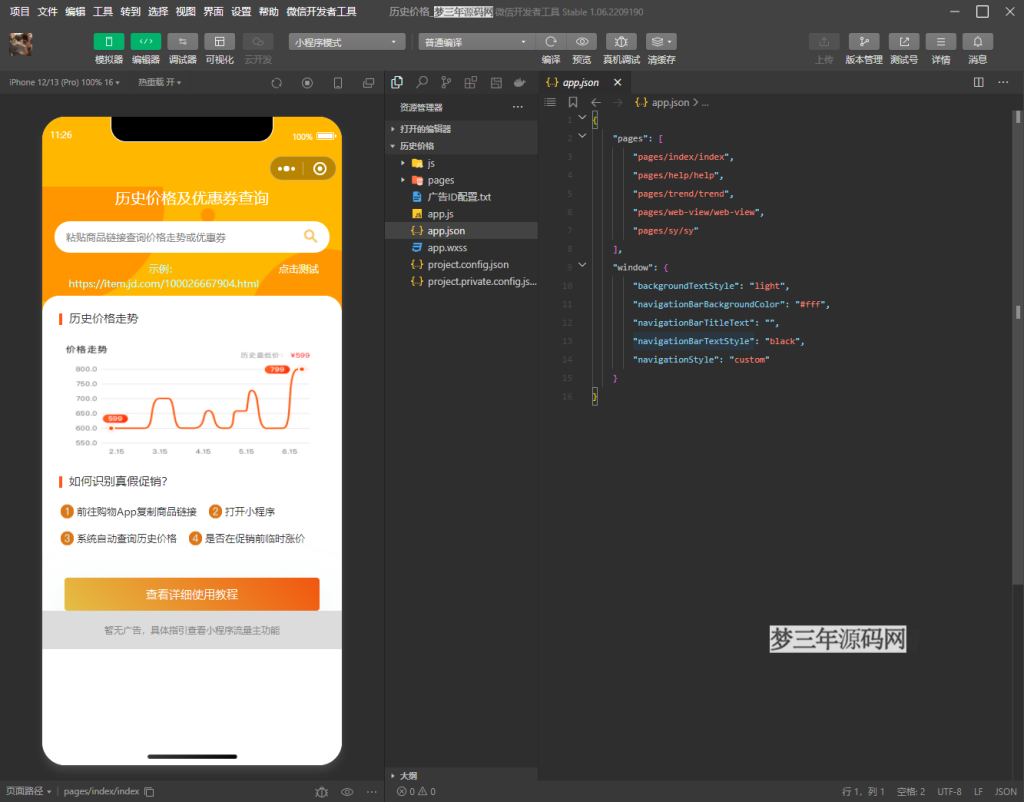Toggle the 调试器 debugger panel

pyautogui.click(x=182, y=42)
